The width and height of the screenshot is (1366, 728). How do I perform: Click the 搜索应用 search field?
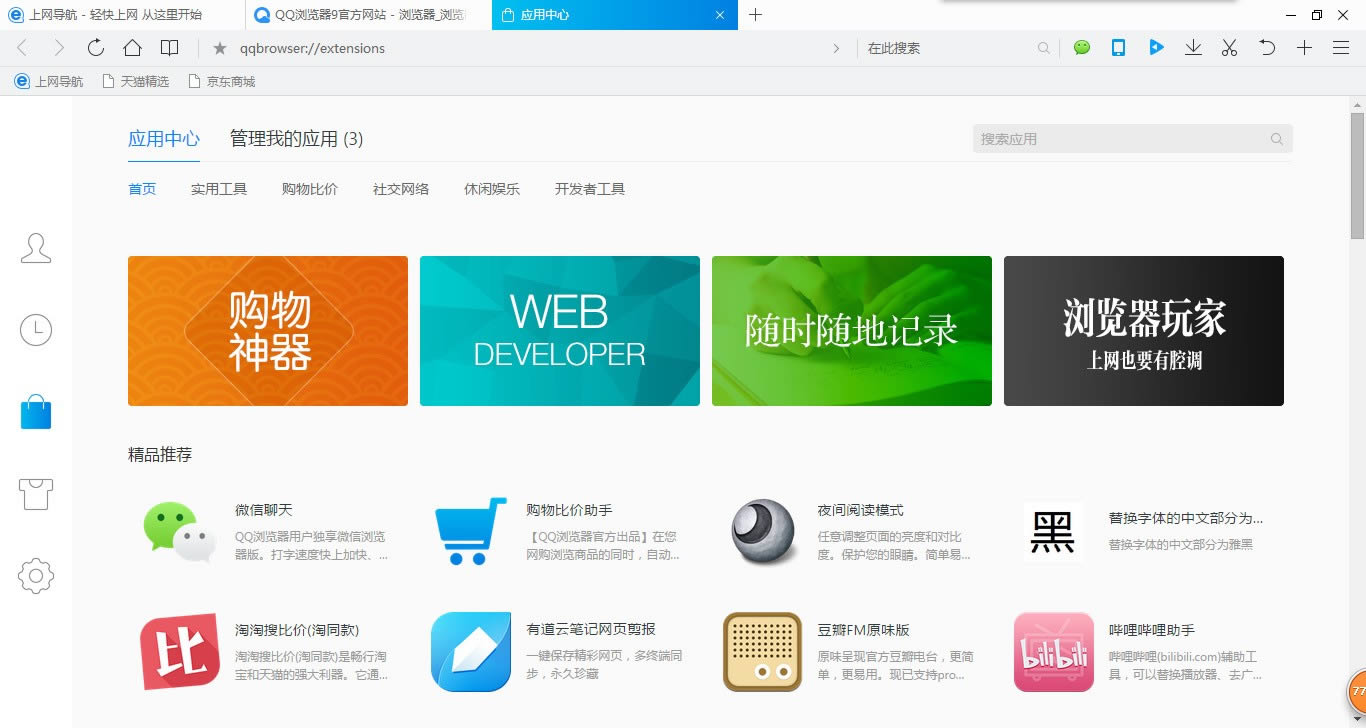click(x=1120, y=139)
